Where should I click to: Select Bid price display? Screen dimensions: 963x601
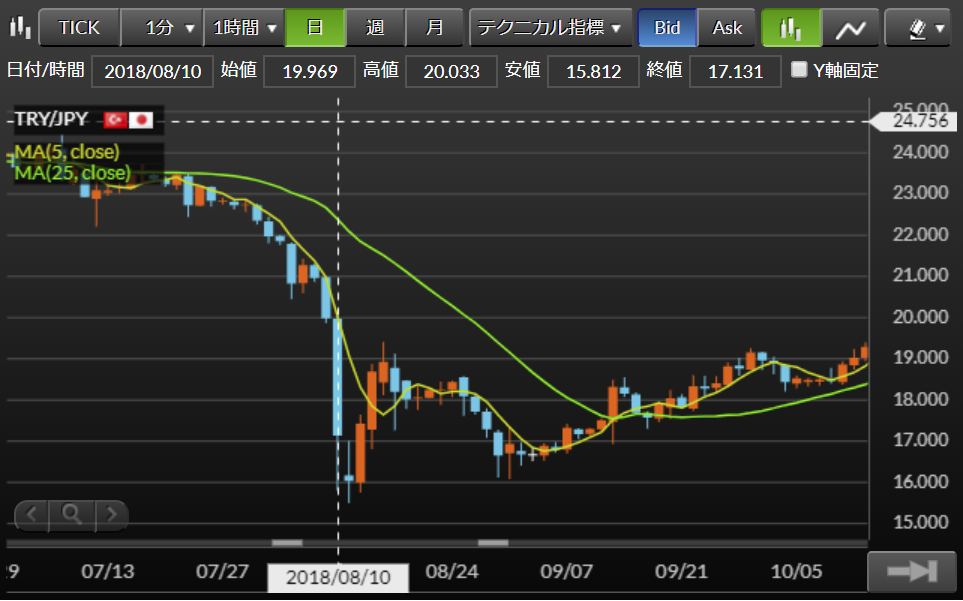pos(667,28)
